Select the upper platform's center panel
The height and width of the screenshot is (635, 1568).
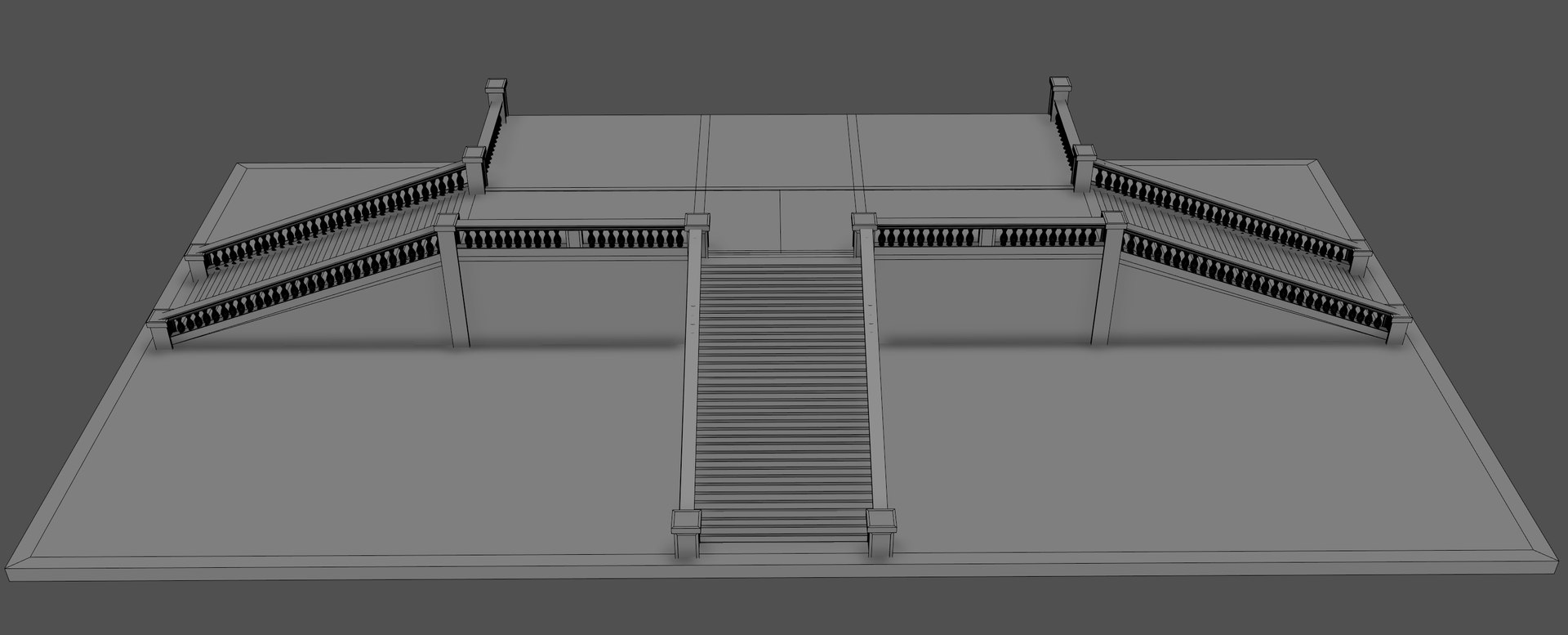click(x=780, y=152)
